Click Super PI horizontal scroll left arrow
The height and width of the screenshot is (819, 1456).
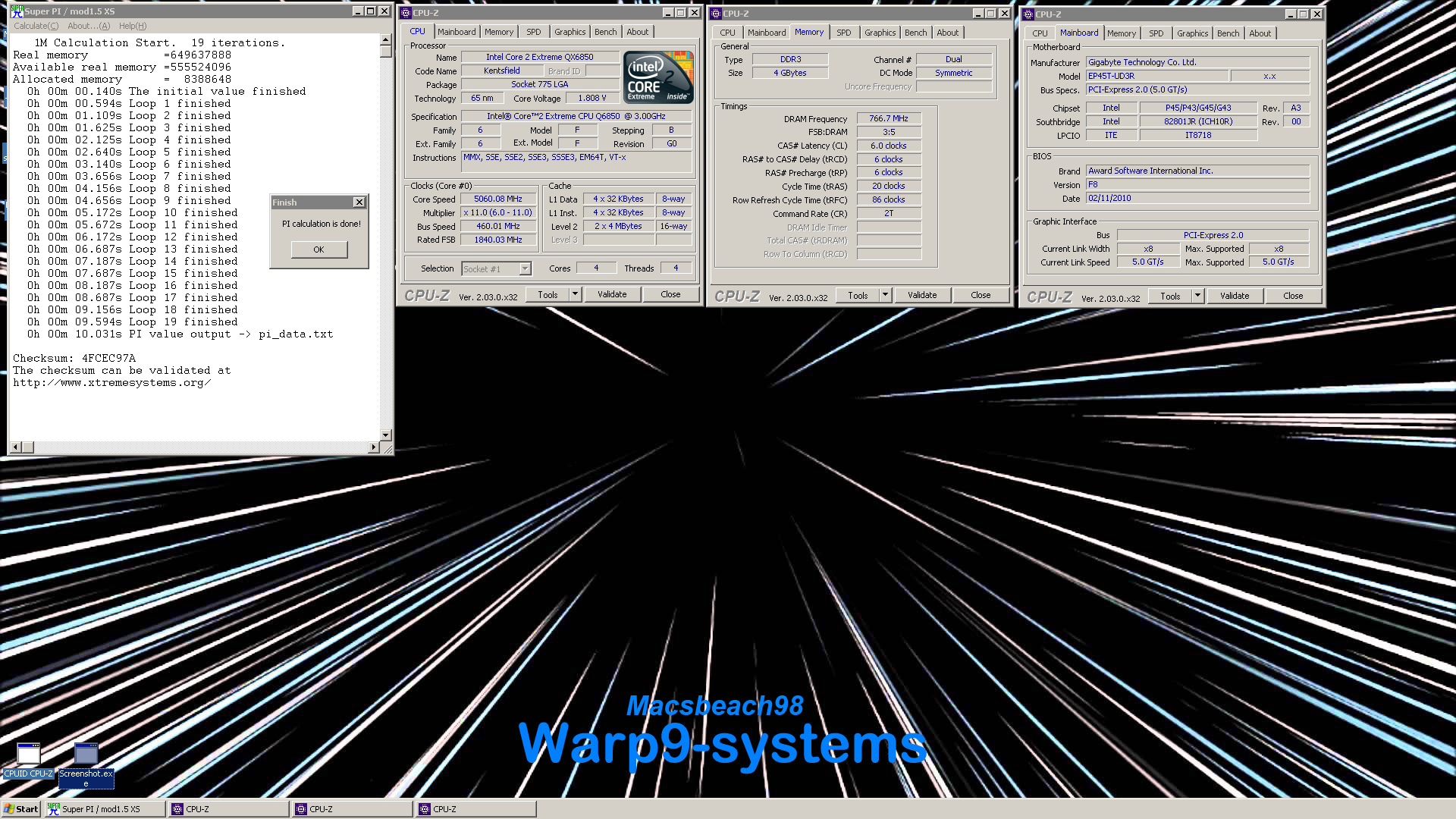[15, 447]
